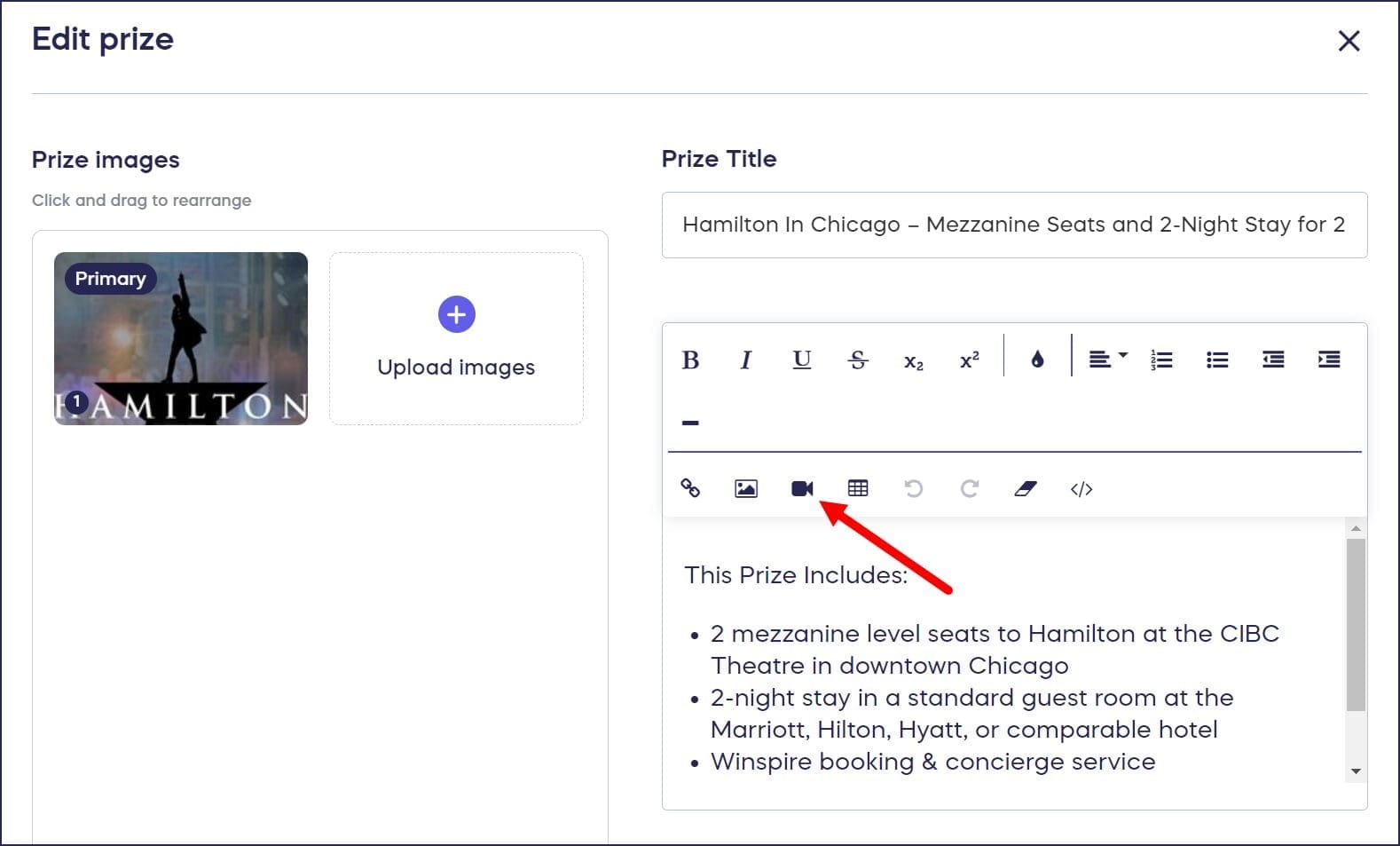1400x846 pixels.
Task: Switch to HTML code view
Action: [x=1081, y=489]
